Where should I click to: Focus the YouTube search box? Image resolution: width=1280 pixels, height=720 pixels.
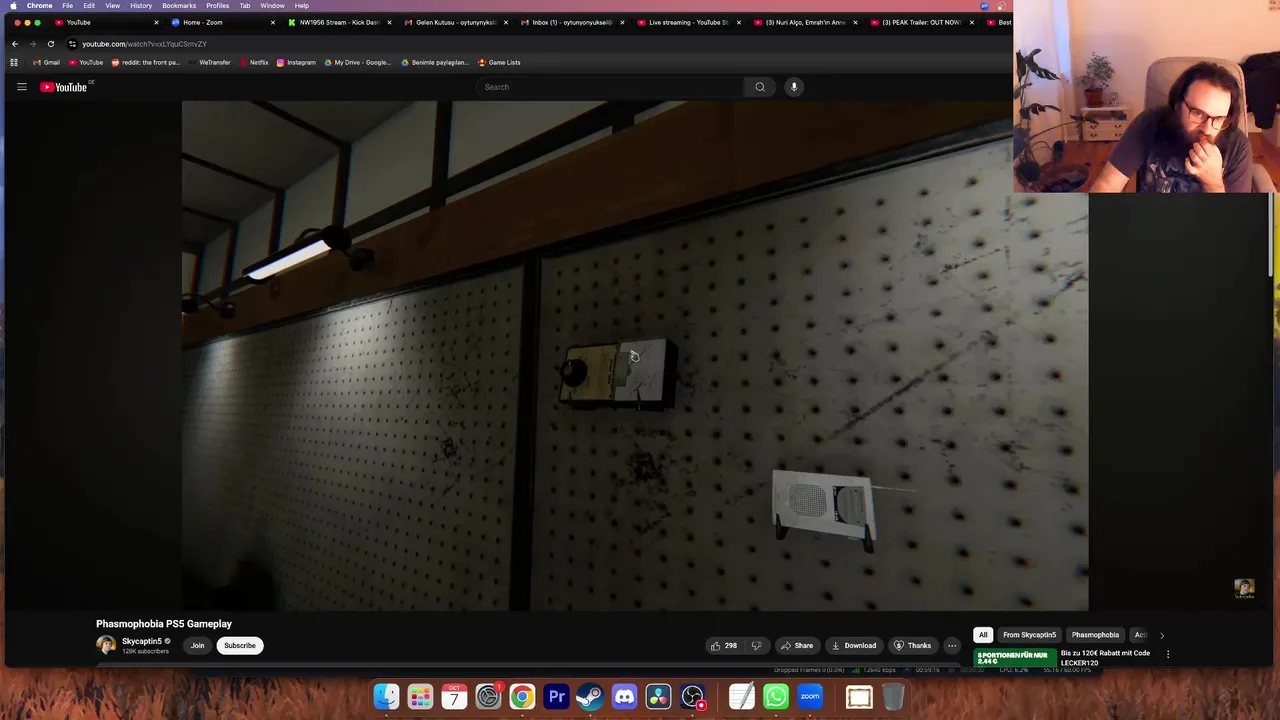[610, 87]
